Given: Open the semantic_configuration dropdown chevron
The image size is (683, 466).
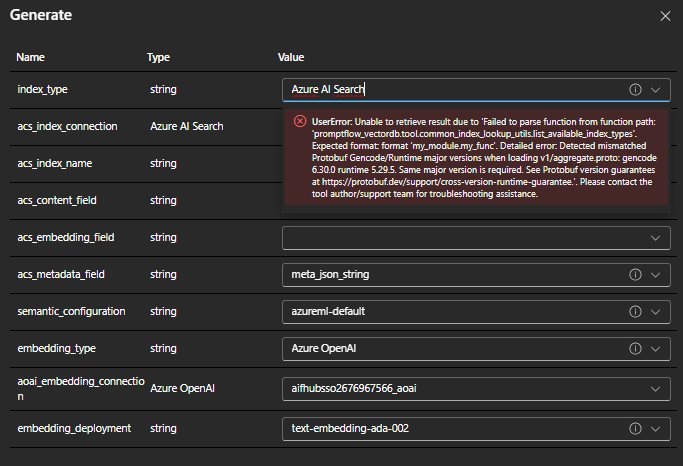Looking at the screenshot, I should (x=655, y=312).
